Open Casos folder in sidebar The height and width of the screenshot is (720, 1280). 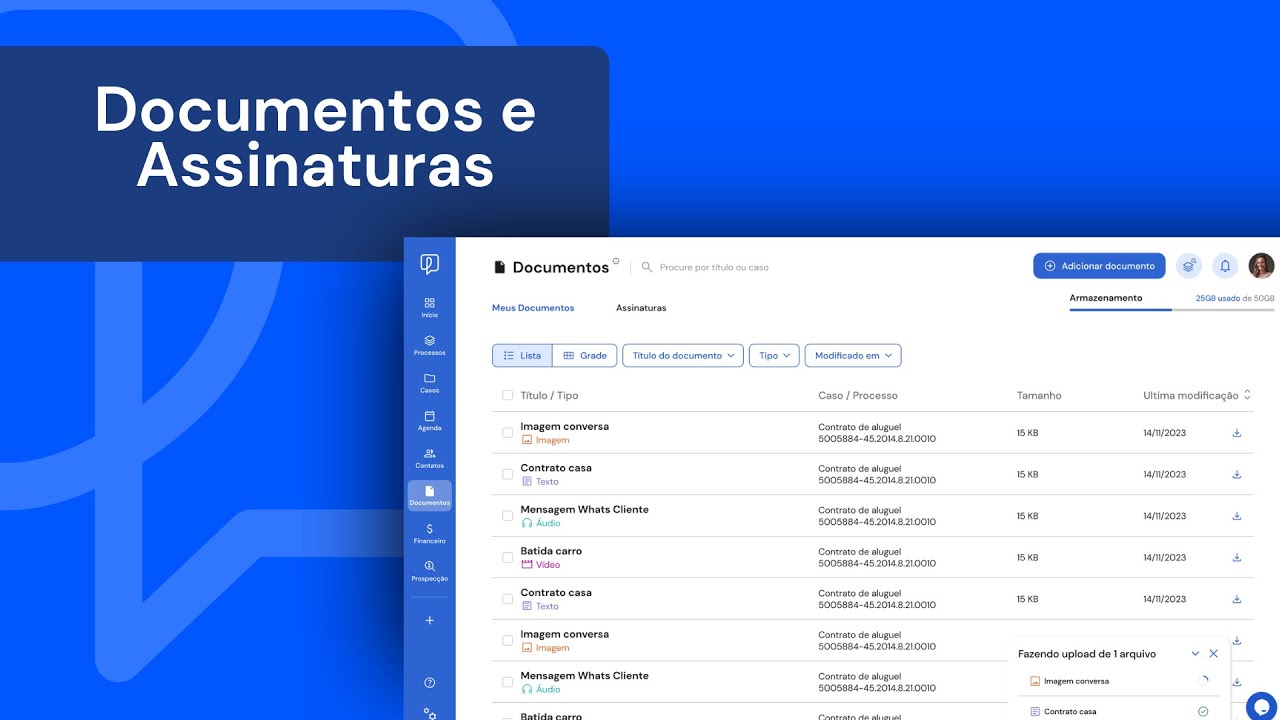click(429, 383)
